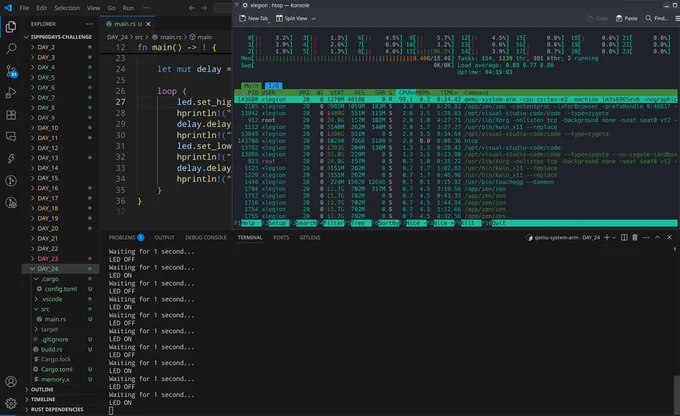
Task: Open the File menu
Action: 24,8
